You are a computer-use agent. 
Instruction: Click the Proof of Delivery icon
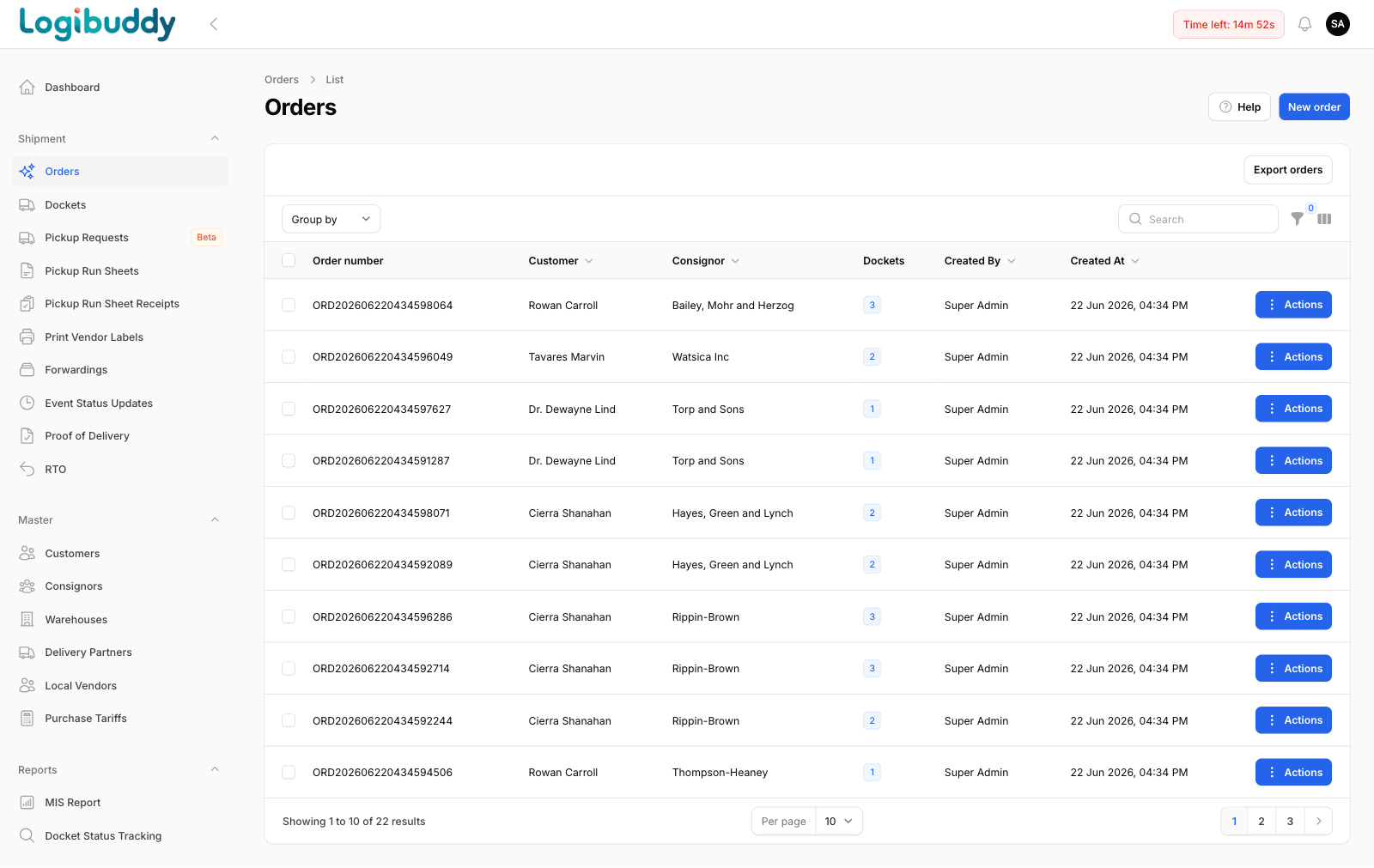click(27, 436)
